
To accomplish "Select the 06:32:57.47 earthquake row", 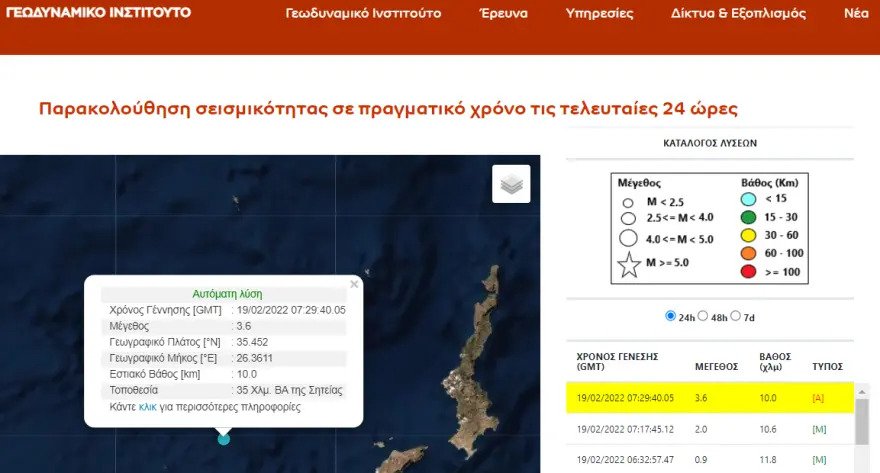I will click(710, 460).
